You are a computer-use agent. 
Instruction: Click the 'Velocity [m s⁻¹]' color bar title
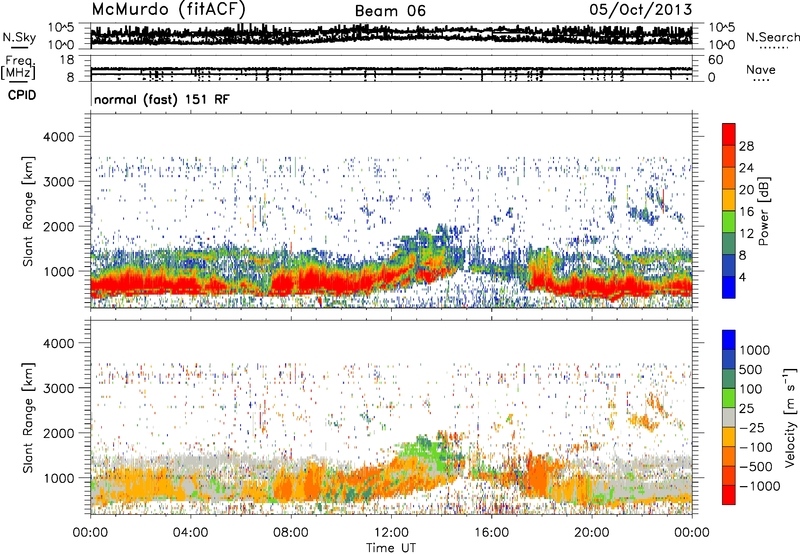click(x=790, y=417)
